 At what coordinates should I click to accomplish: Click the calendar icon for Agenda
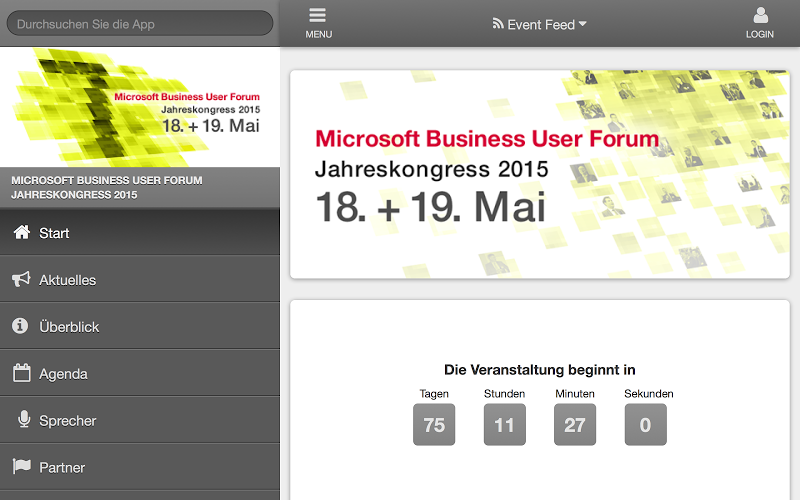pyautogui.click(x=21, y=373)
